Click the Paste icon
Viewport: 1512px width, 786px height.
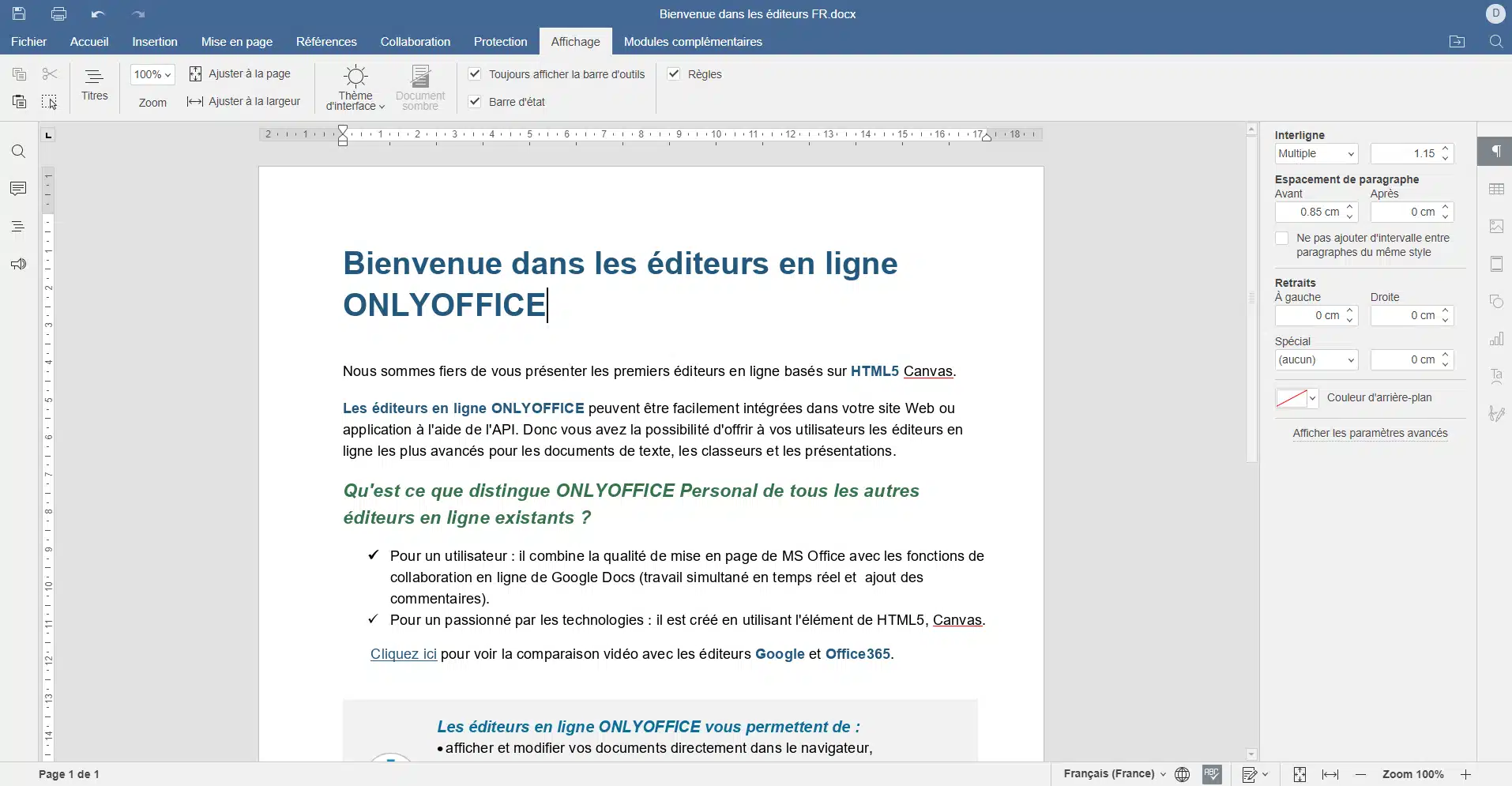pyautogui.click(x=19, y=101)
